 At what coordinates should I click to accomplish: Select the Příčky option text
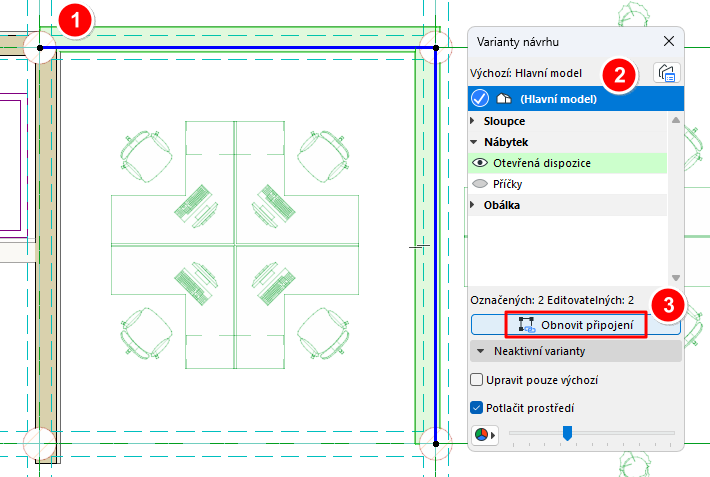(x=508, y=184)
